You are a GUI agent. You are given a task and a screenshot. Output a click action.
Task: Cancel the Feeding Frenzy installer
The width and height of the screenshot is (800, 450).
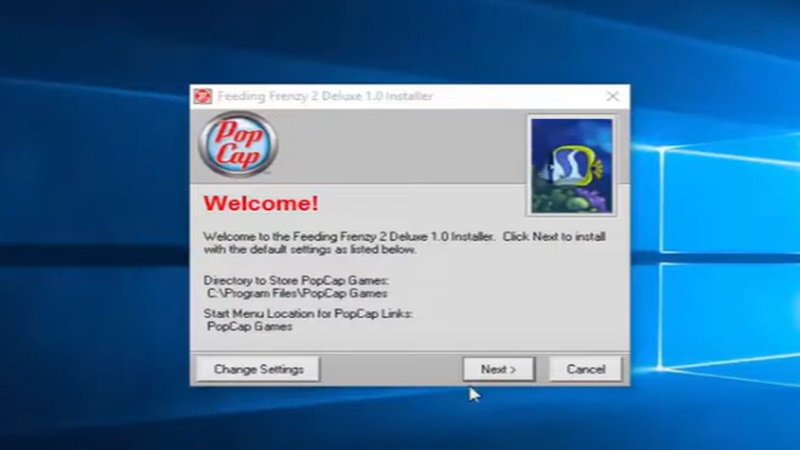pos(585,369)
